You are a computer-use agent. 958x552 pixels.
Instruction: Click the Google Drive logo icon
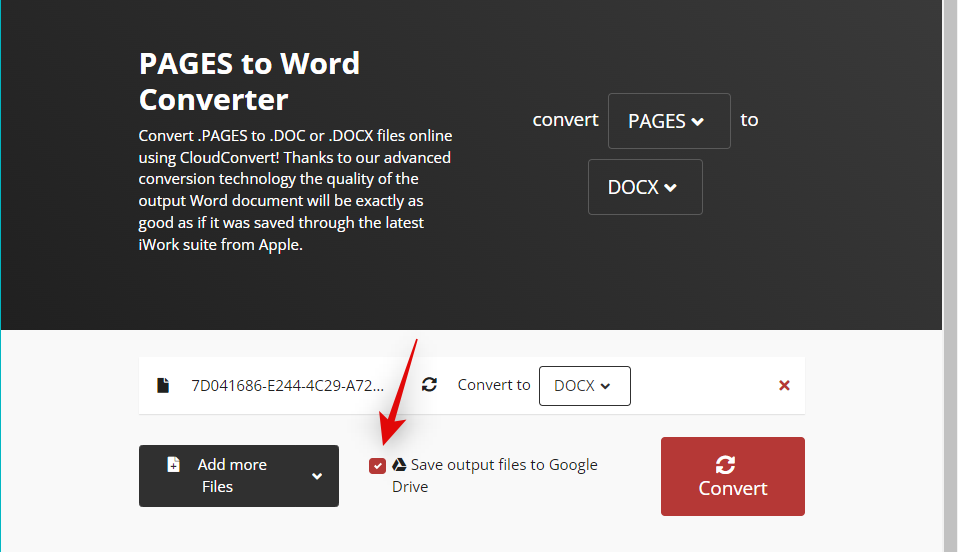click(400, 465)
